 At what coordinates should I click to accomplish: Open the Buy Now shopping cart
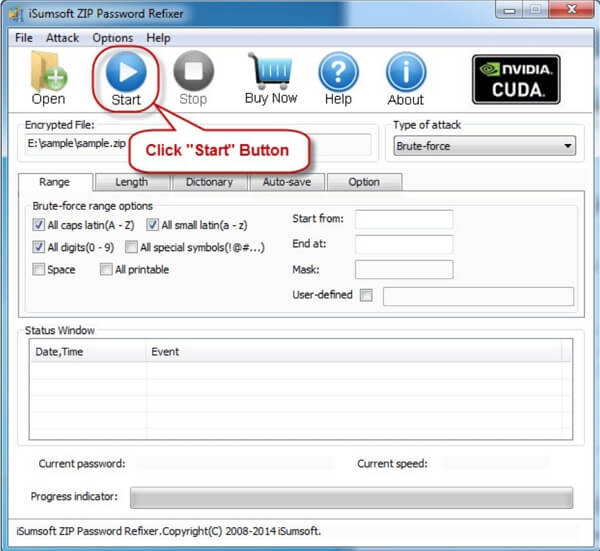tap(271, 78)
